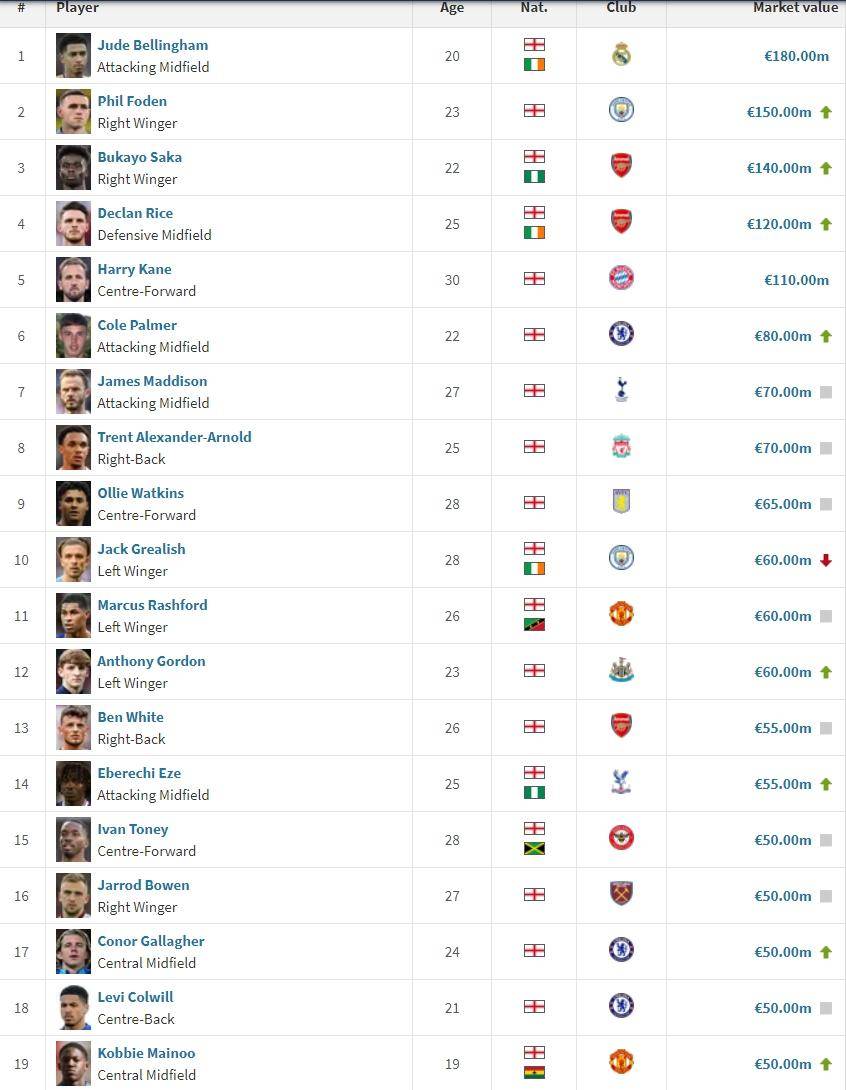Click Marcus Rashford's portrait thumbnail
This screenshot has height=1090, width=846.
click(74, 615)
